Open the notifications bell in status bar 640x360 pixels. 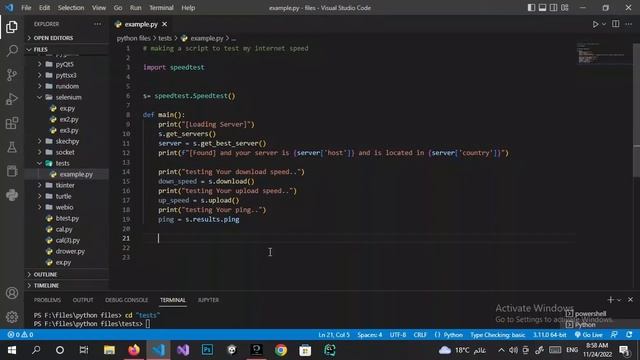click(629, 335)
